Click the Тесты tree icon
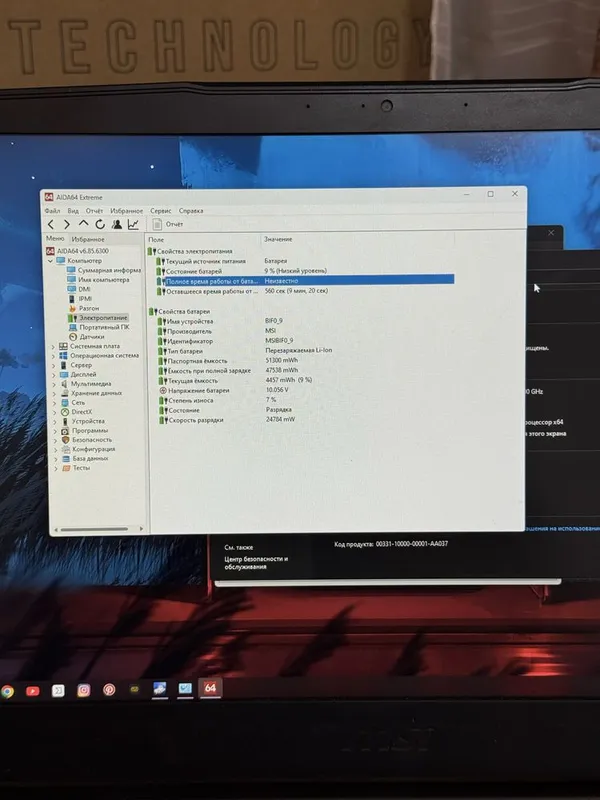Viewport: 600px width, 800px height. coord(66,468)
